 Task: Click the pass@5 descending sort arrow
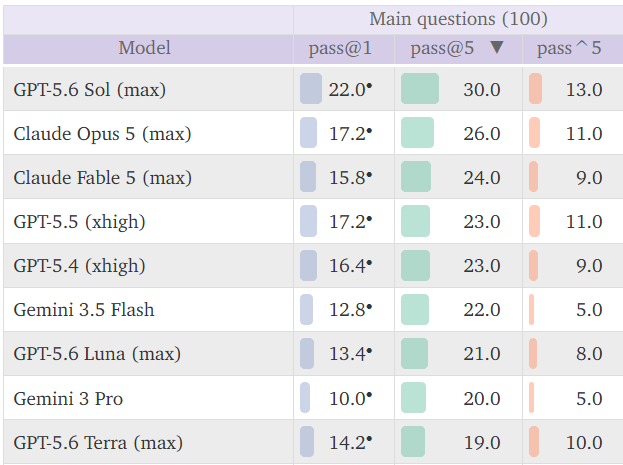point(497,47)
